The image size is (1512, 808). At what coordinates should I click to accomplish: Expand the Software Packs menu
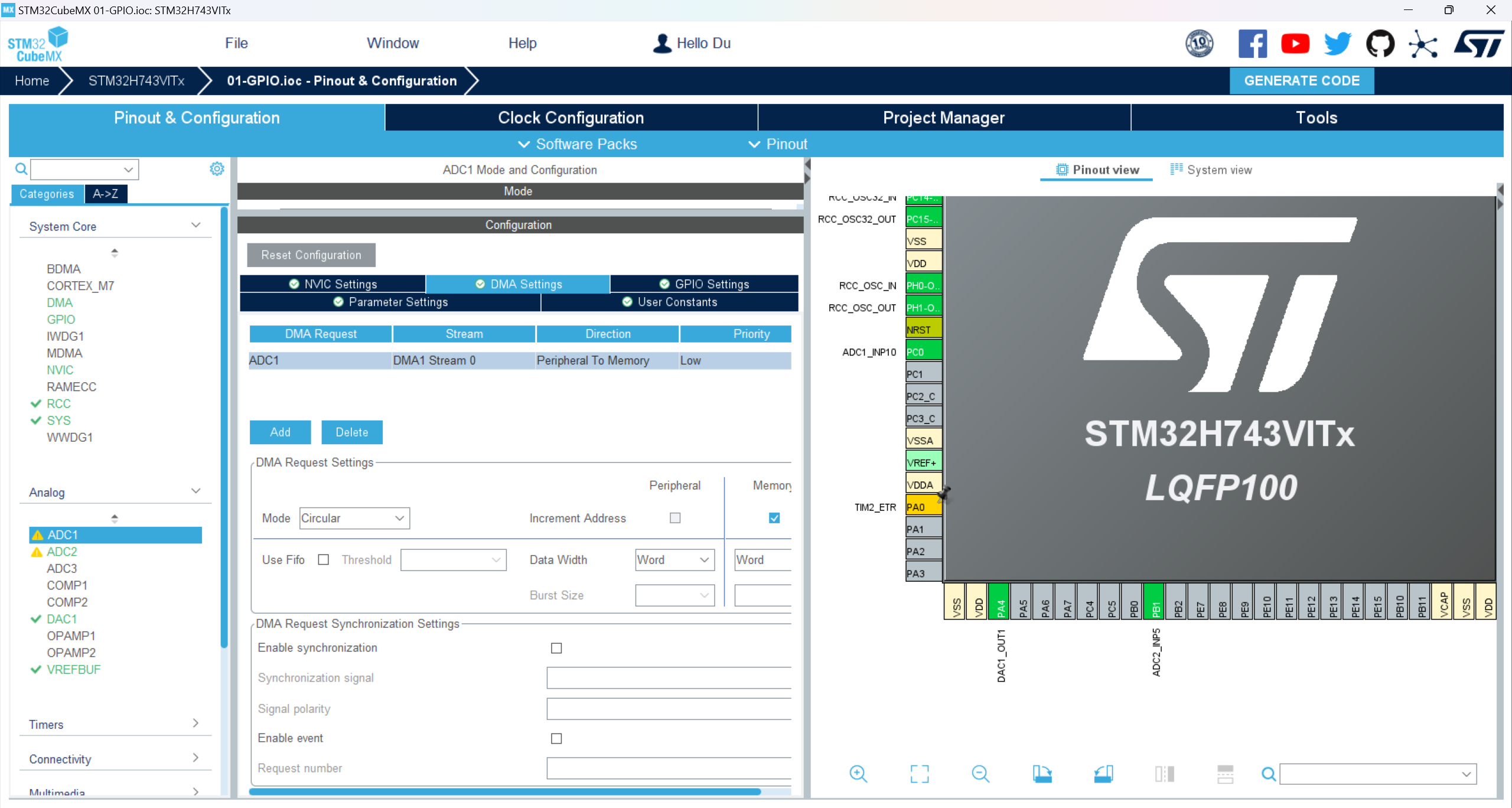[x=577, y=144]
